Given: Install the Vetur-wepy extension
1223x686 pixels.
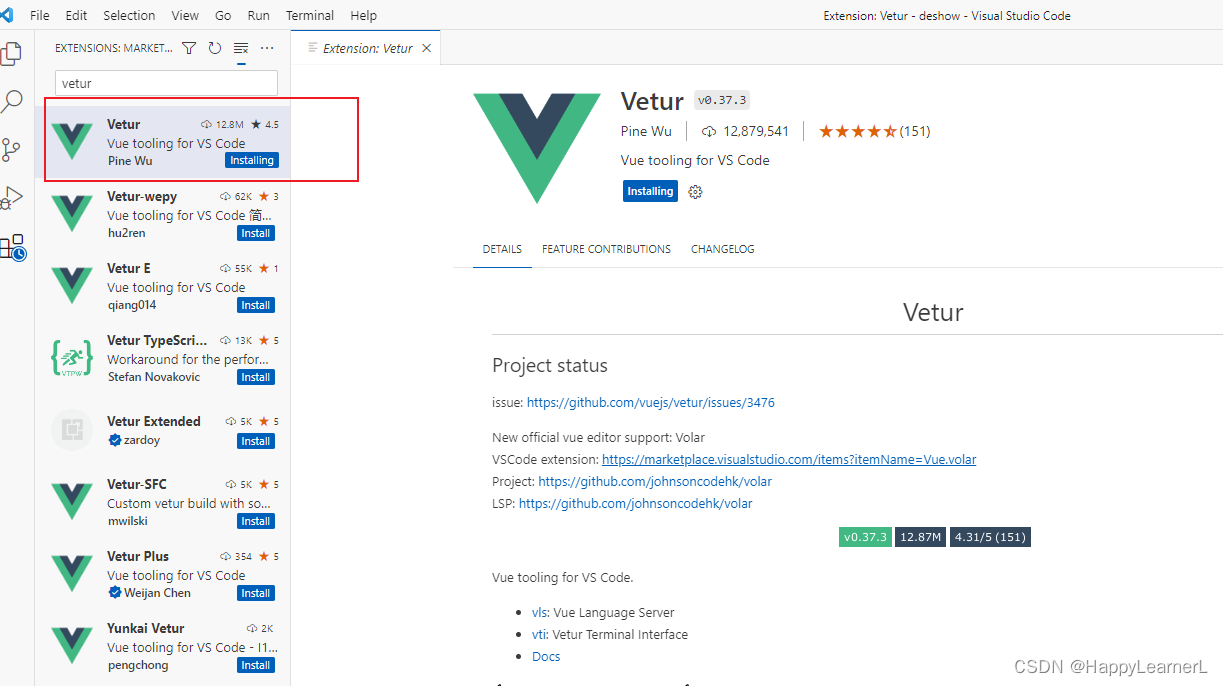Looking at the screenshot, I should coord(256,233).
